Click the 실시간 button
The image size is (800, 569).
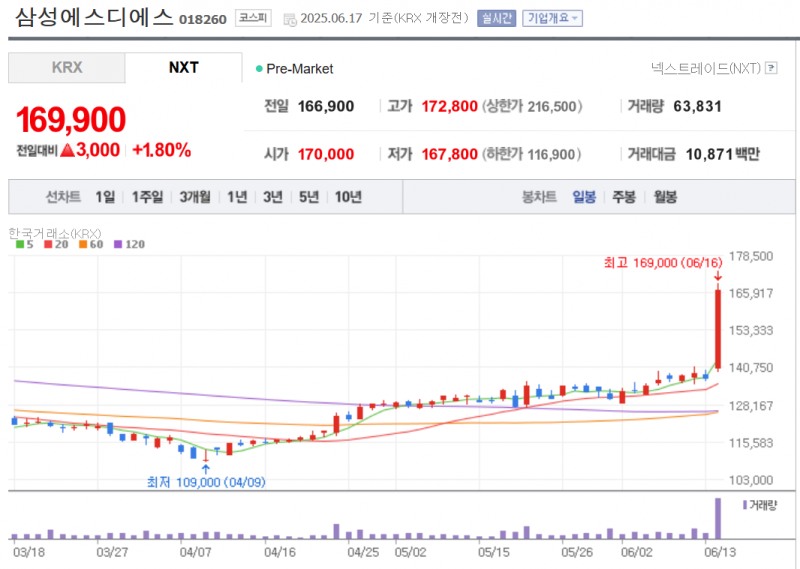(496, 18)
